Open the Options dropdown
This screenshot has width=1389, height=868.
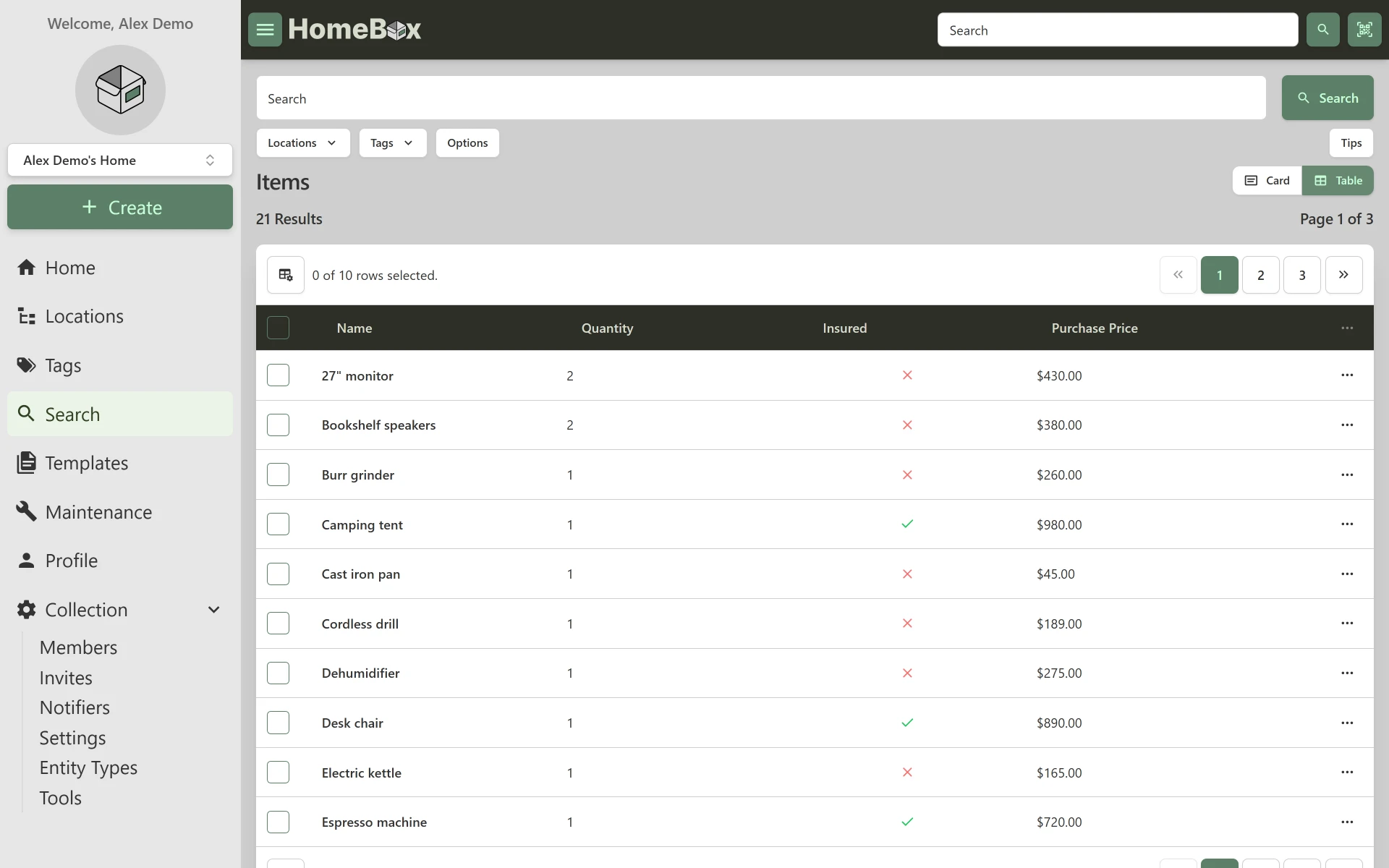[x=467, y=142]
